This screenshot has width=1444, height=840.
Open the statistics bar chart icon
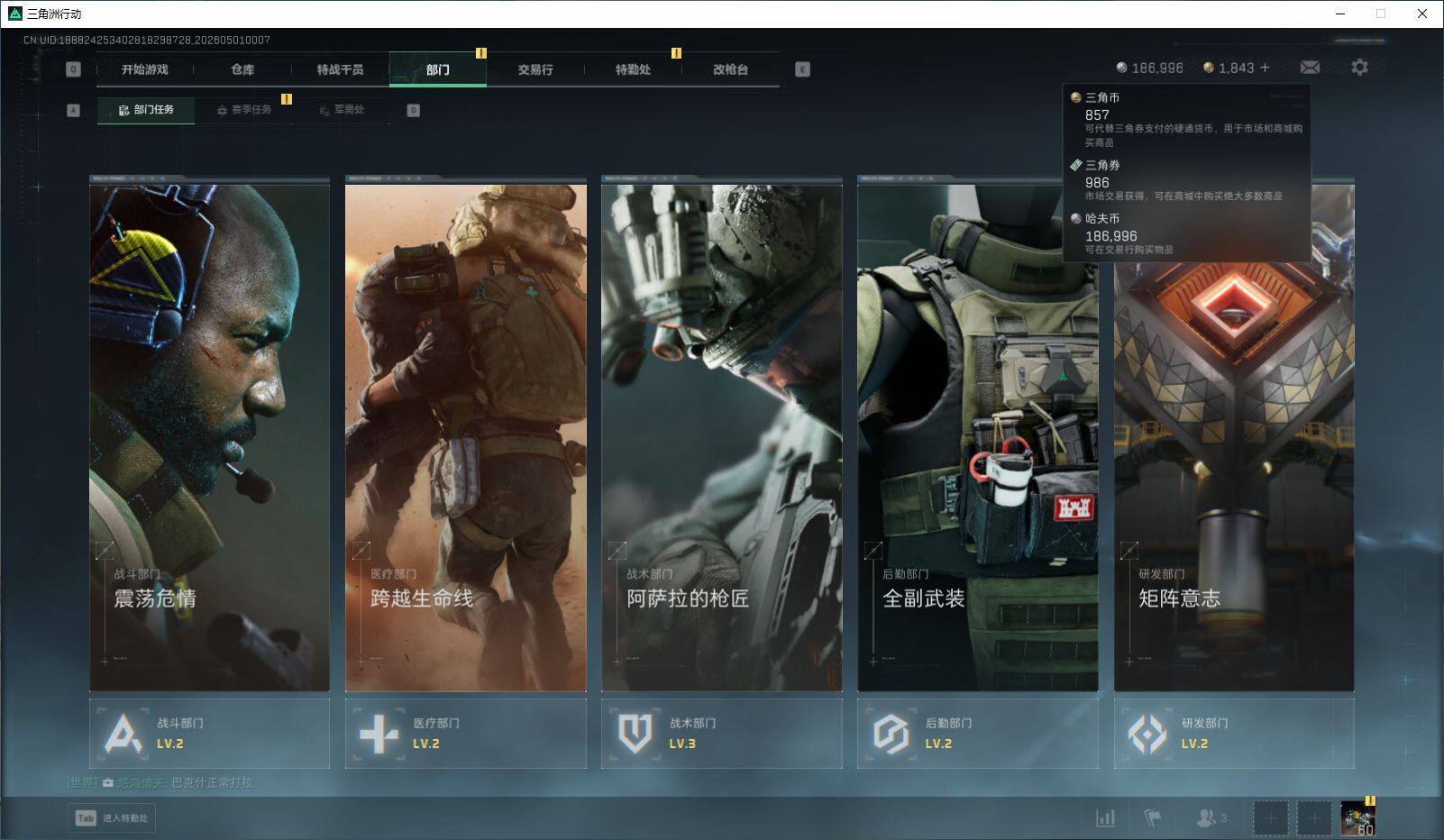1105,817
